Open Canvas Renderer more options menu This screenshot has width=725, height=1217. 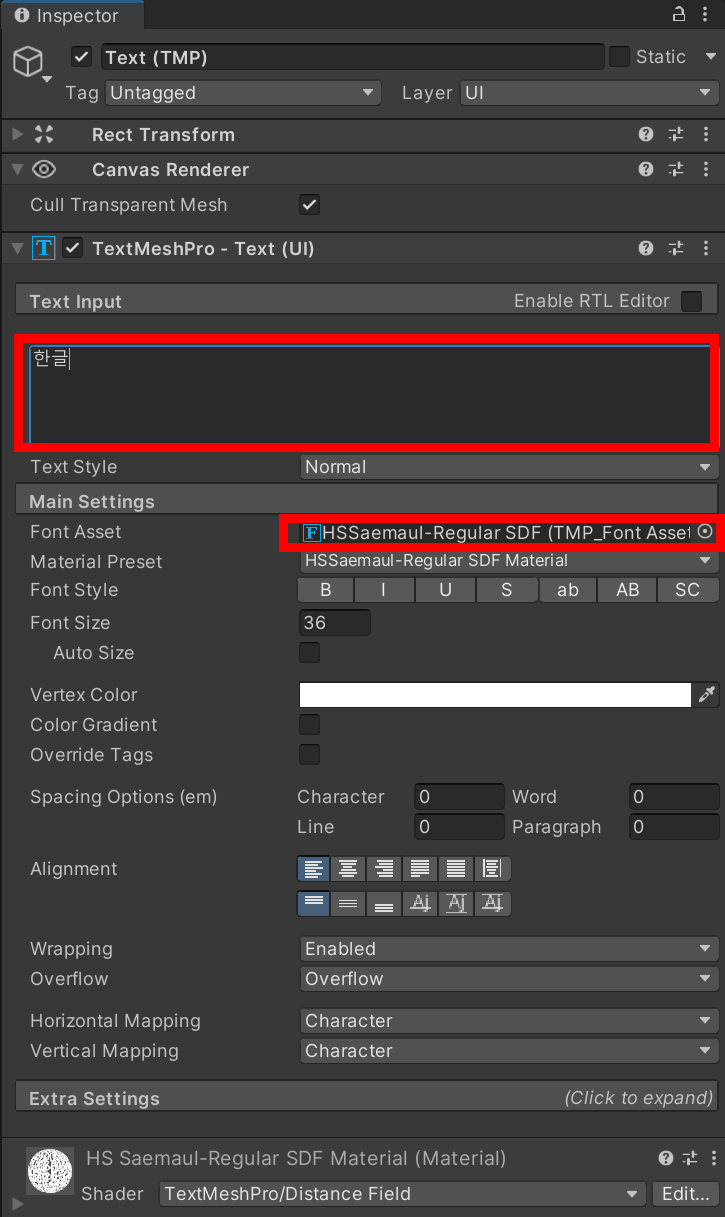click(708, 170)
